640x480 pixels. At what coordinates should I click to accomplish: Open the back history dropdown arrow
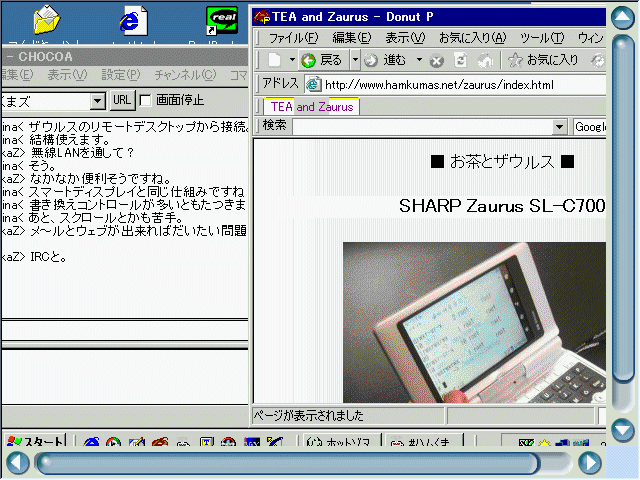[x=355, y=60]
